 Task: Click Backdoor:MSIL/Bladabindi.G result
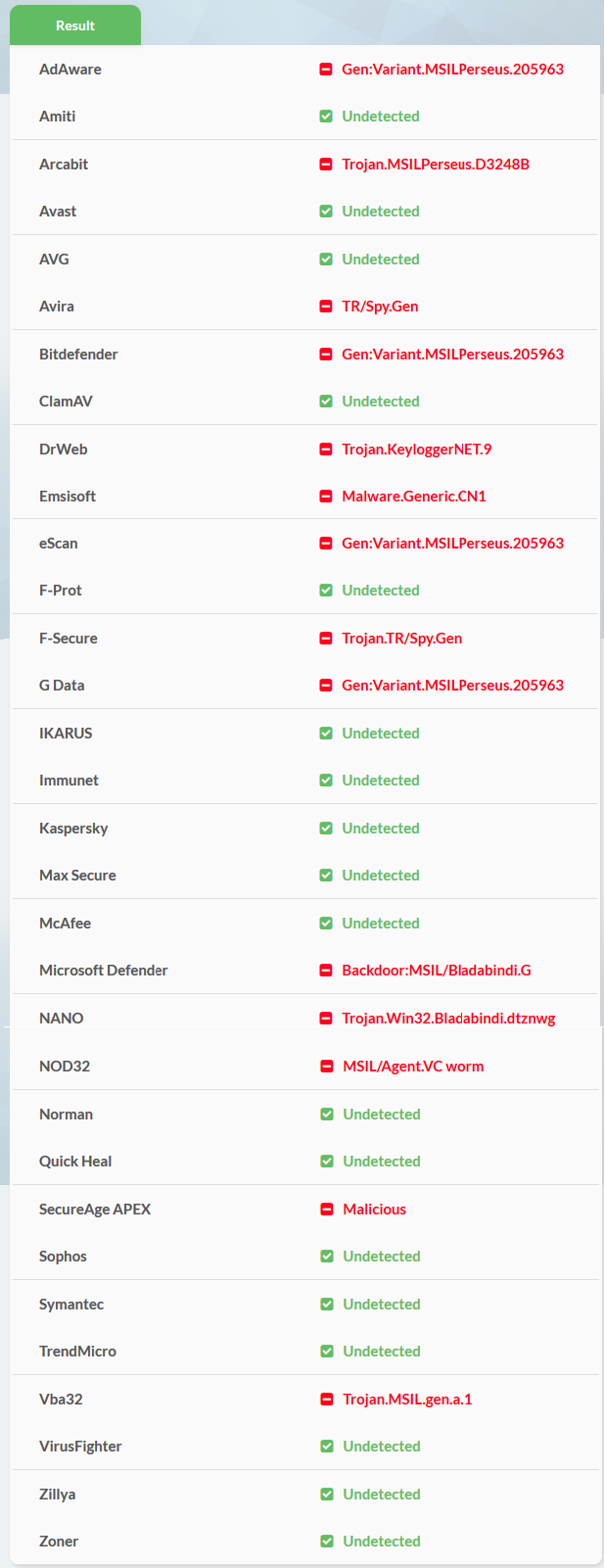436,971
